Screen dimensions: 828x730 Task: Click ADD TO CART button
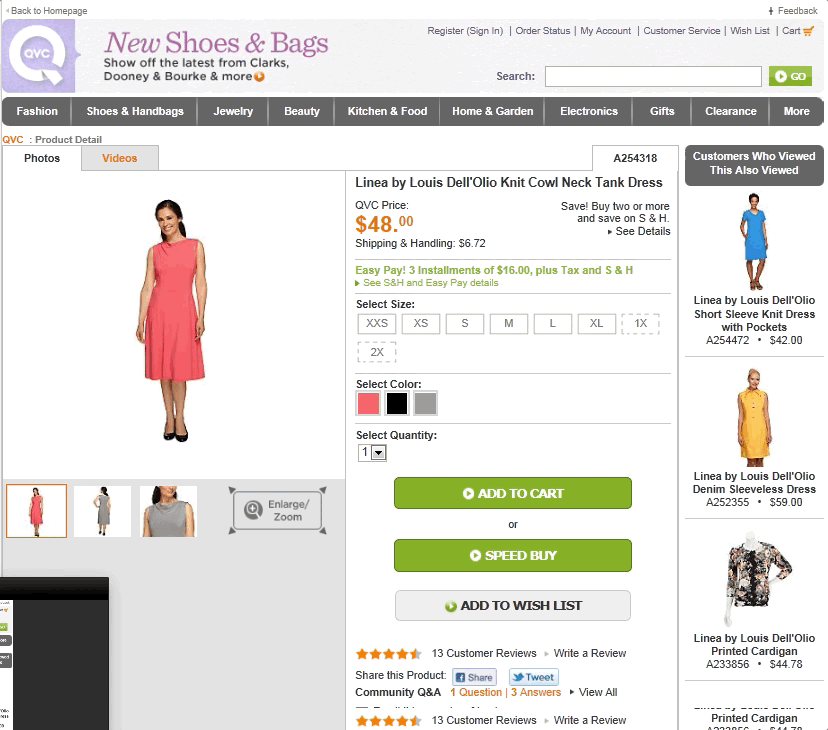coord(513,493)
